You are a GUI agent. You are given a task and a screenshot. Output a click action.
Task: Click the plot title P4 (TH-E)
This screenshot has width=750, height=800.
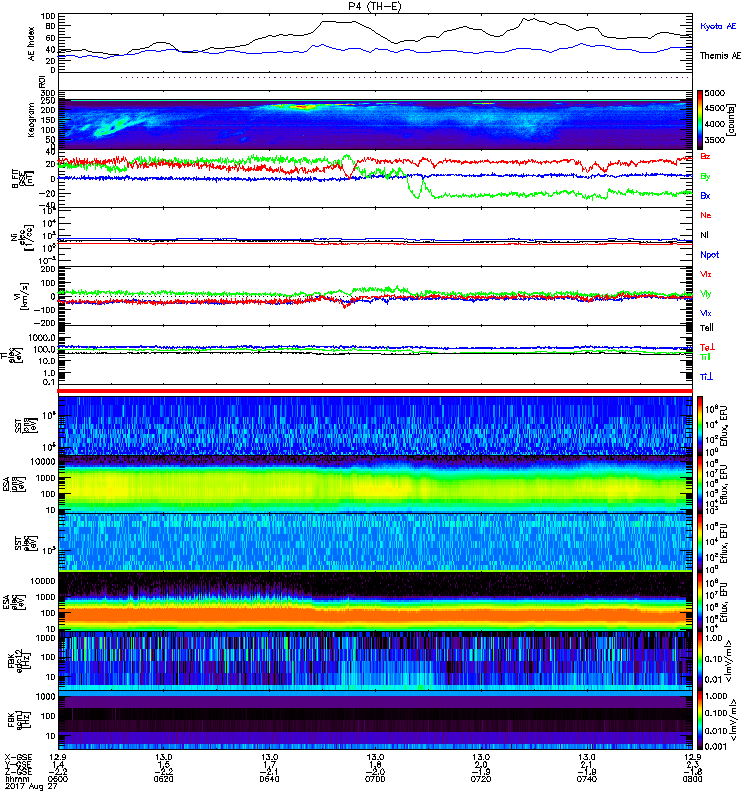click(x=375, y=6)
